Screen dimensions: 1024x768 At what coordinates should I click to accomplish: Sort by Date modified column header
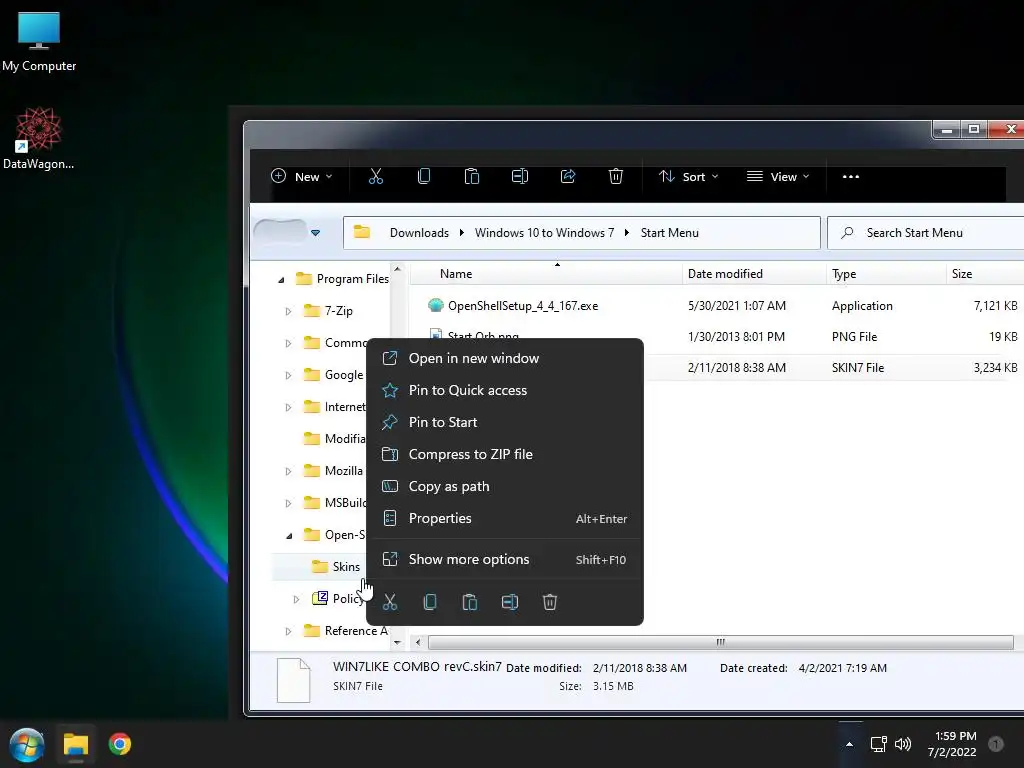[754, 274]
